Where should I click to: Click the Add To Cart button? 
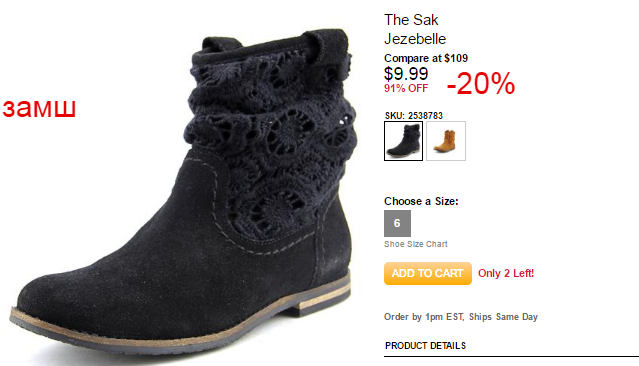[427, 273]
